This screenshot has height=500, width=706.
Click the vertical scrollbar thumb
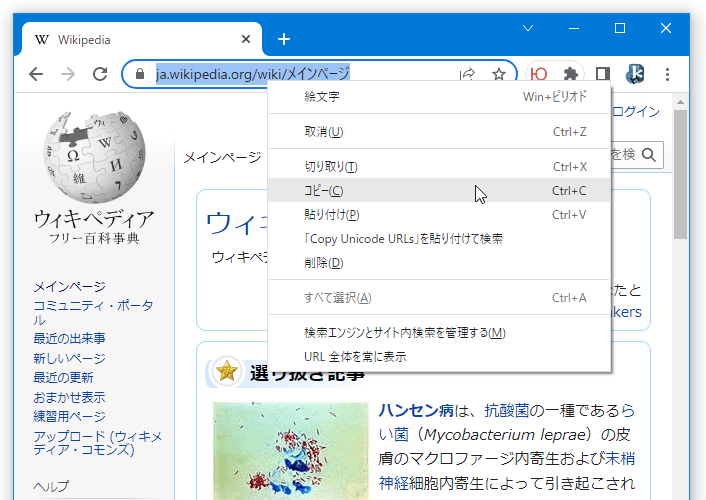pos(680,174)
